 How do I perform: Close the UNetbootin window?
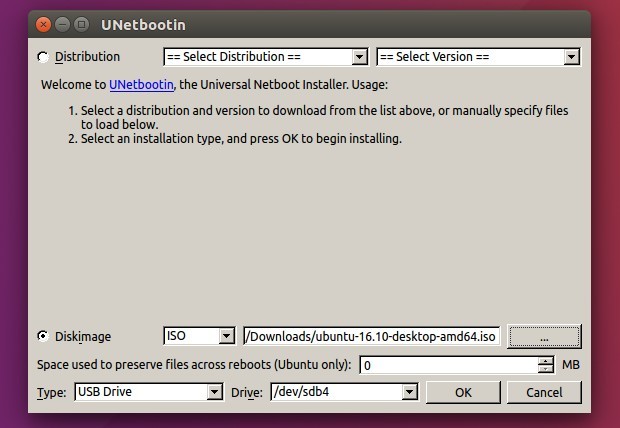(43, 25)
